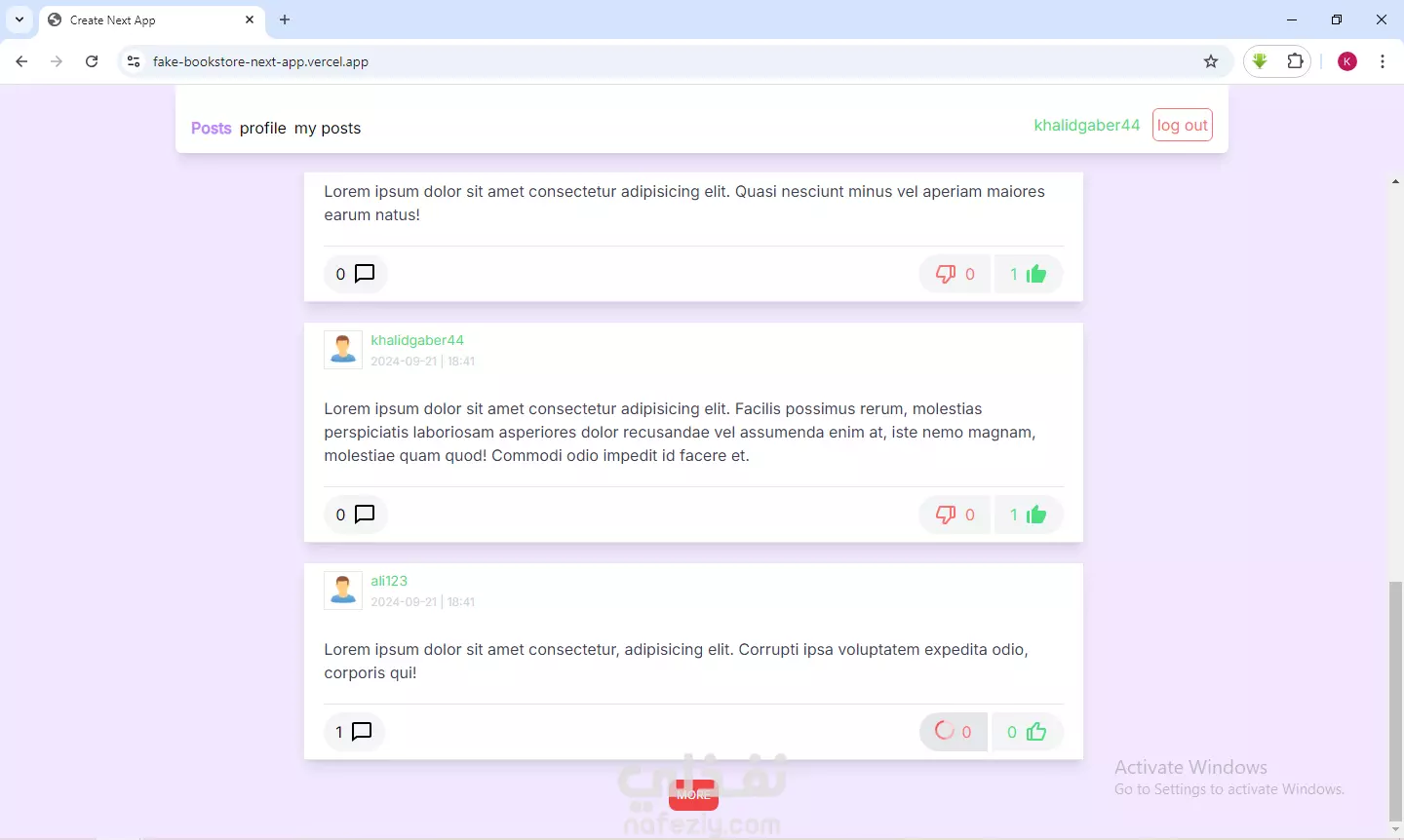1404x840 pixels.
Task: Dislike the 'Quasi nesciunt' post
Action: (955, 274)
